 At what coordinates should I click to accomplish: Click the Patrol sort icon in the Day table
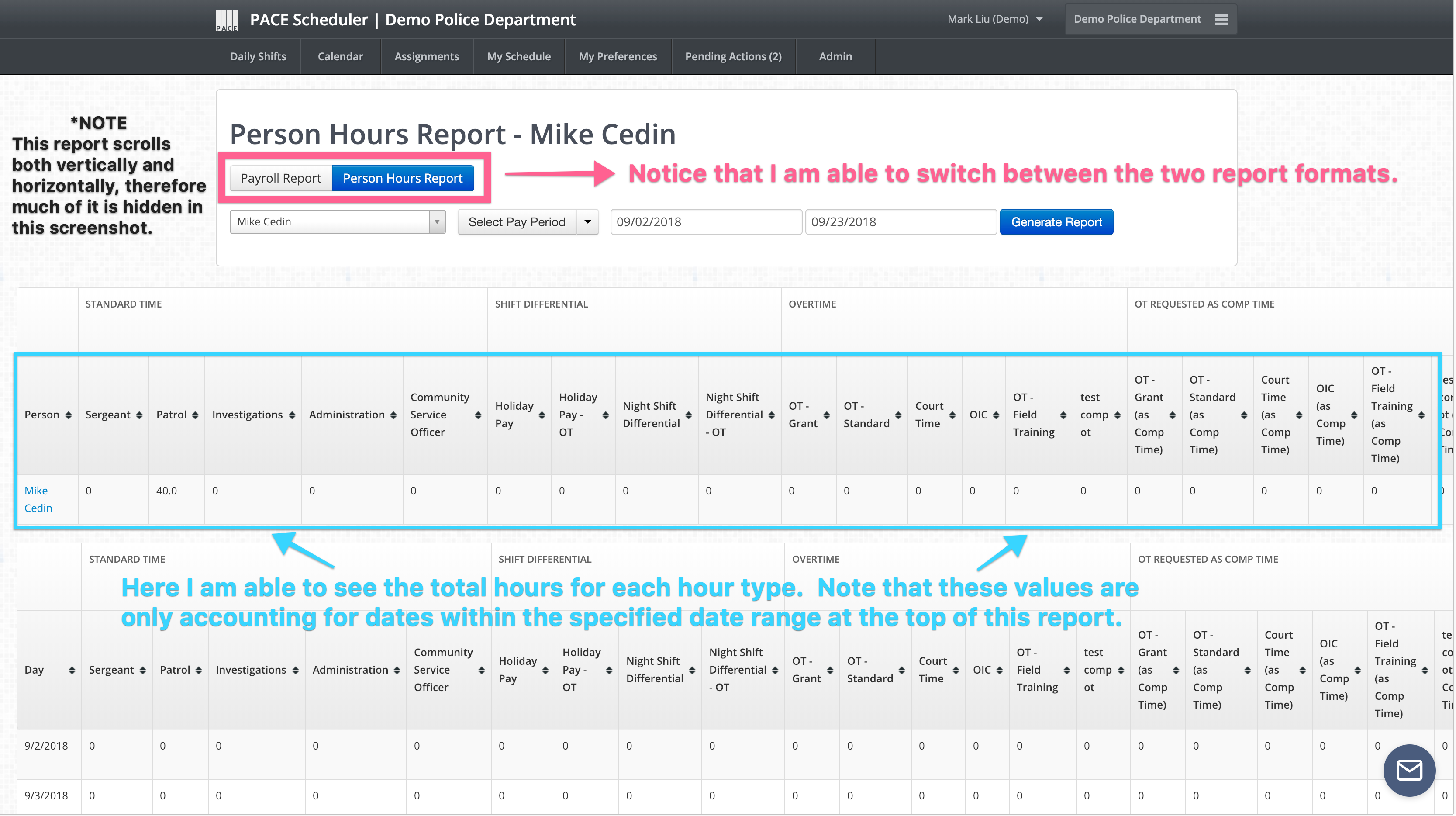(198, 670)
